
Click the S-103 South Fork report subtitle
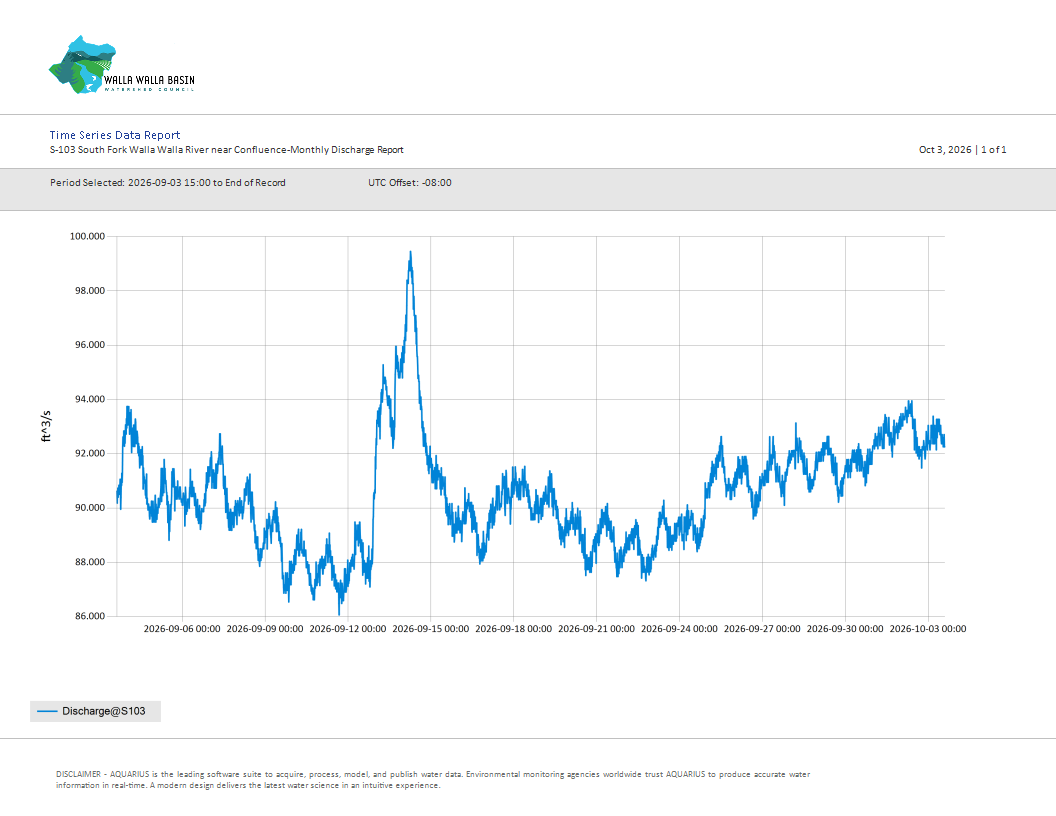tap(226, 150)
